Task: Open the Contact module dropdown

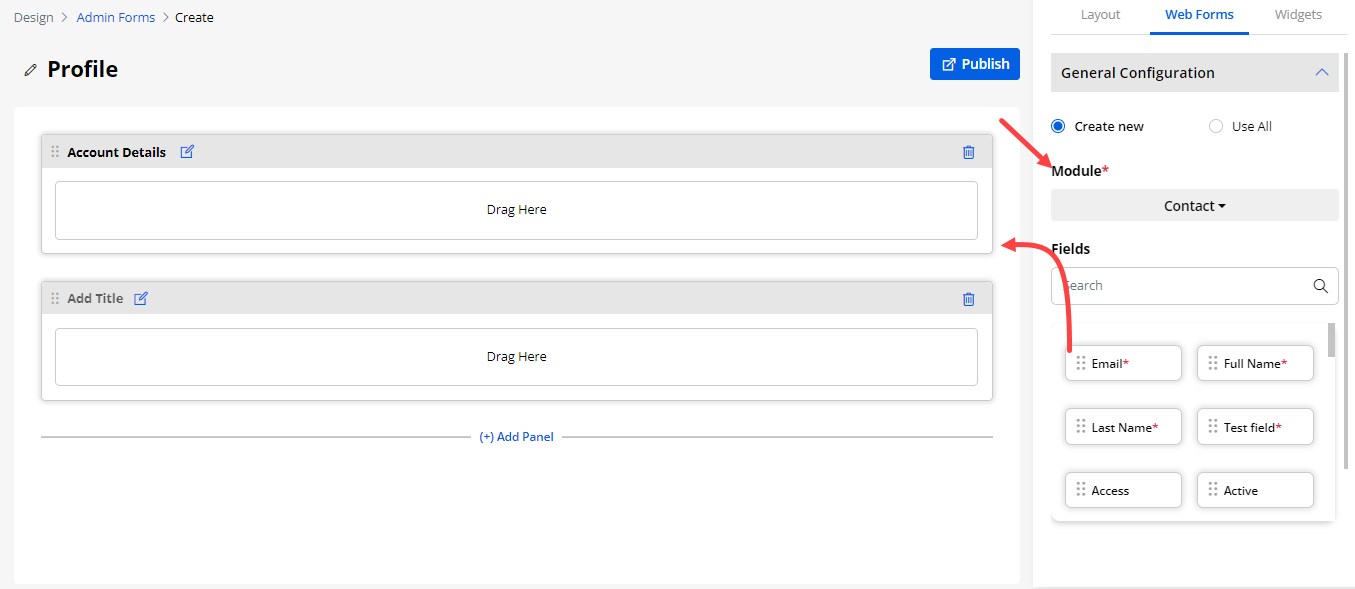Action: pyautogui.click(x=1194, y=206)
